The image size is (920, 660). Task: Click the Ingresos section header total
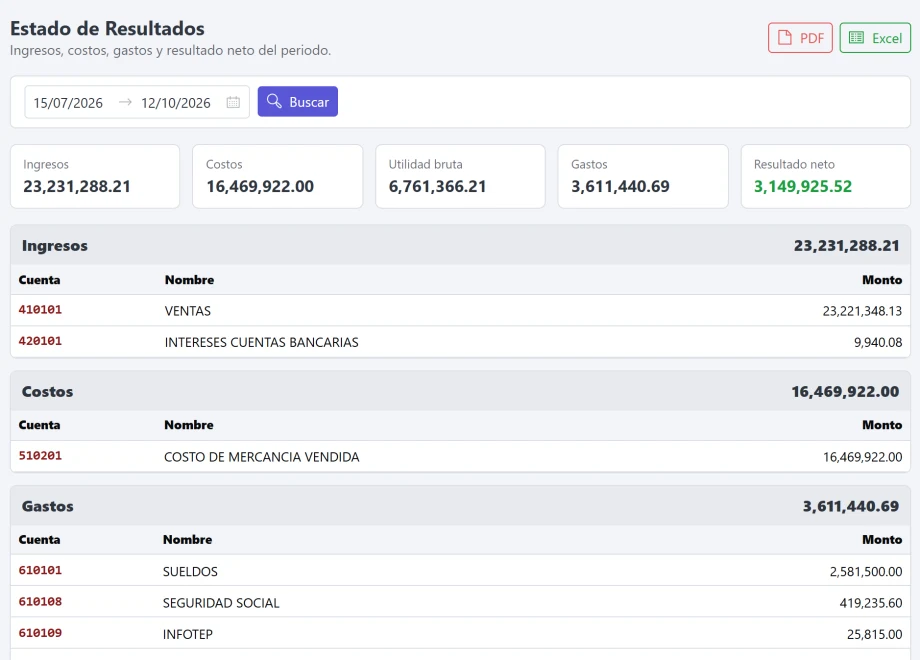tap(846, 245)
